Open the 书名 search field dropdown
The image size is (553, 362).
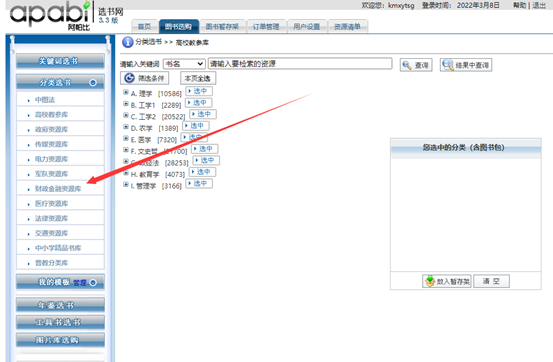point(184,64)
